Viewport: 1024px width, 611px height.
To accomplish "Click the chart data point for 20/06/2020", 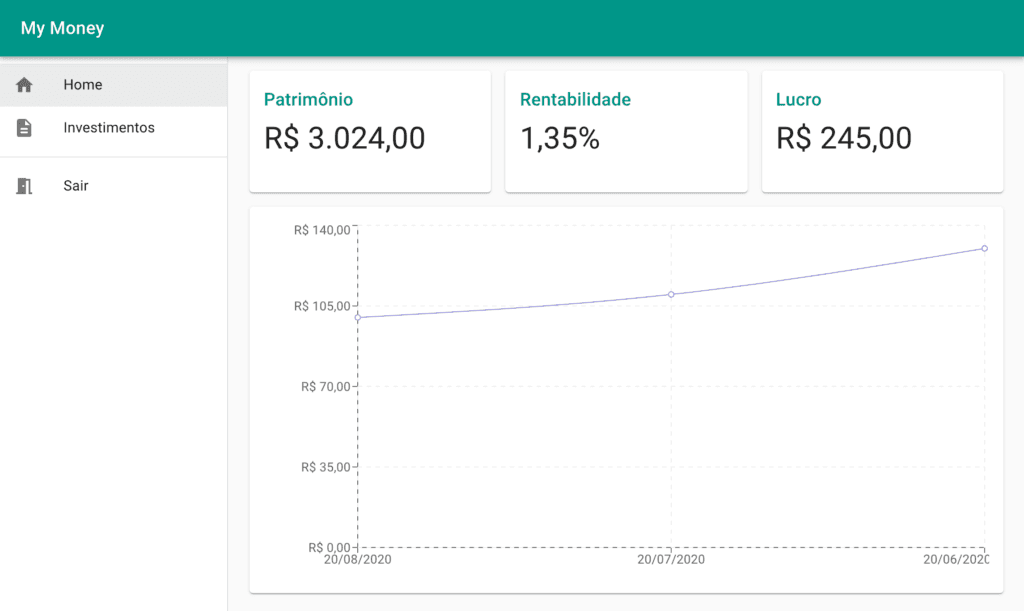I will pyautogui.click(x=984, y=248).
